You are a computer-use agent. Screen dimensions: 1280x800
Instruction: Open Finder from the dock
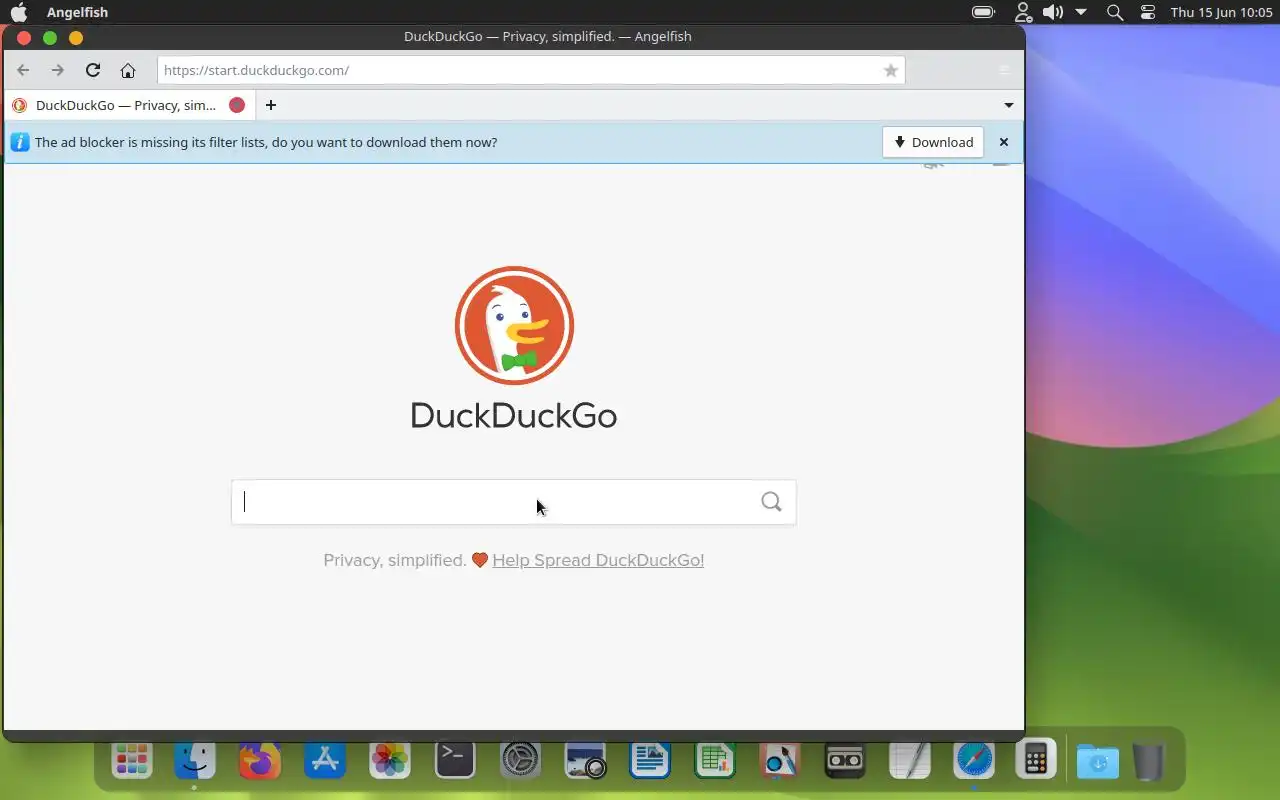click(195, 760)
